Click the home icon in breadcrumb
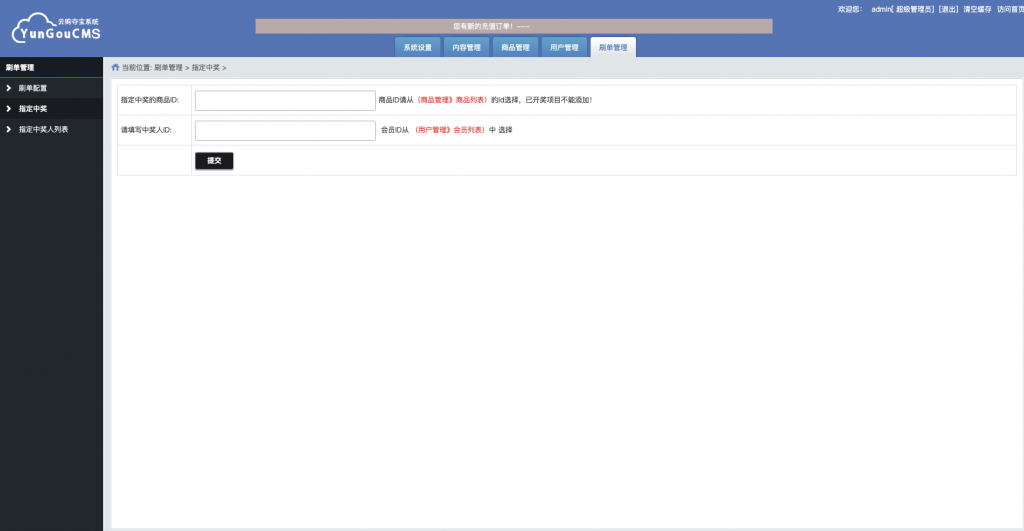Image resolution: width=1024 pixels, height=531 pixels. [x=116, y=67]
